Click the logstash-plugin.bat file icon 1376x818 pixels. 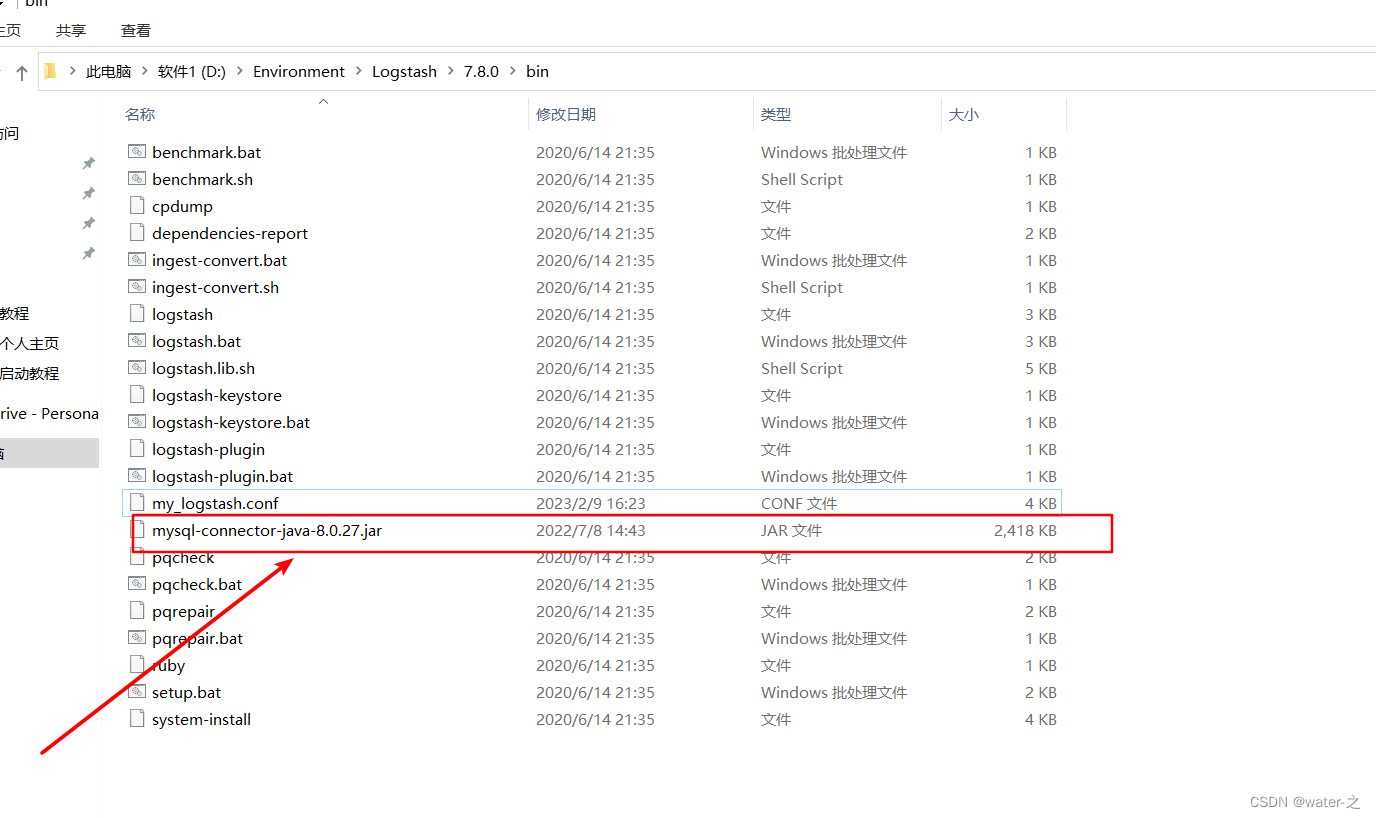tap(137, 476)
